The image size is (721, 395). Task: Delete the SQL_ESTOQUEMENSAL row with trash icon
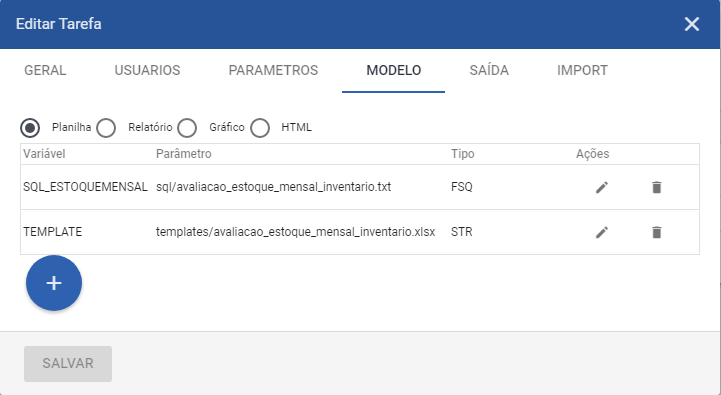[657, 187]
